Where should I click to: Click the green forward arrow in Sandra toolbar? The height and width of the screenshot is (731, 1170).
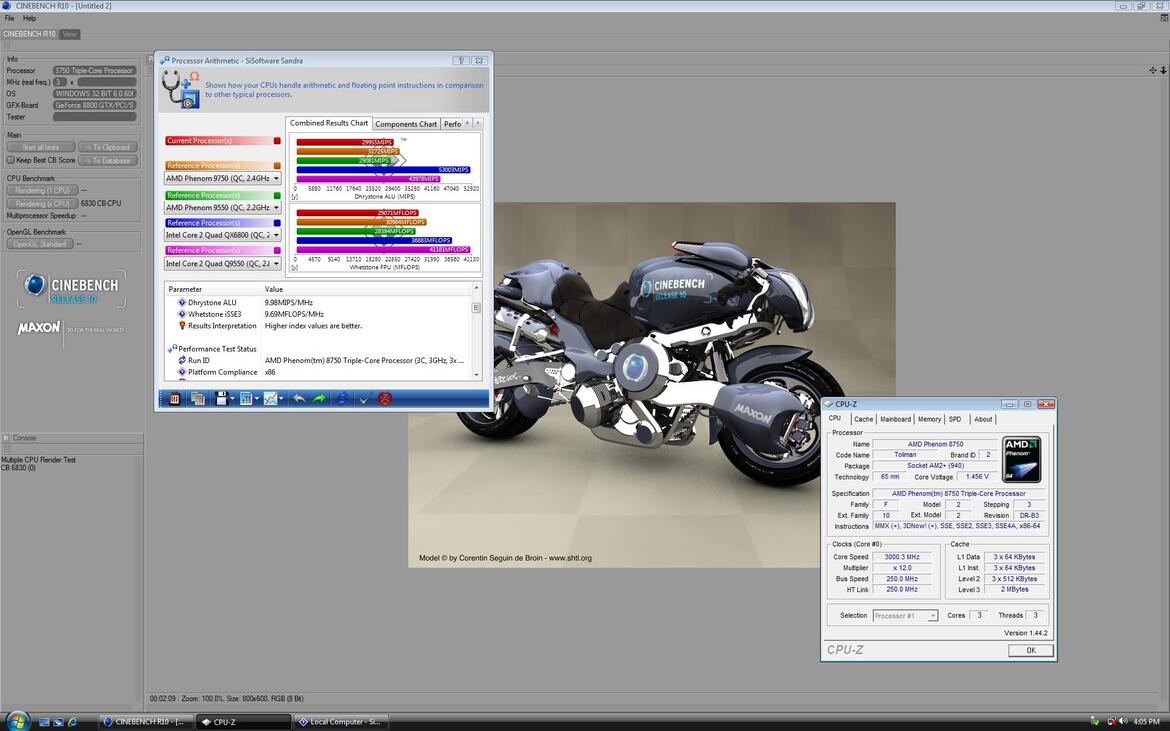pos(319,399)
